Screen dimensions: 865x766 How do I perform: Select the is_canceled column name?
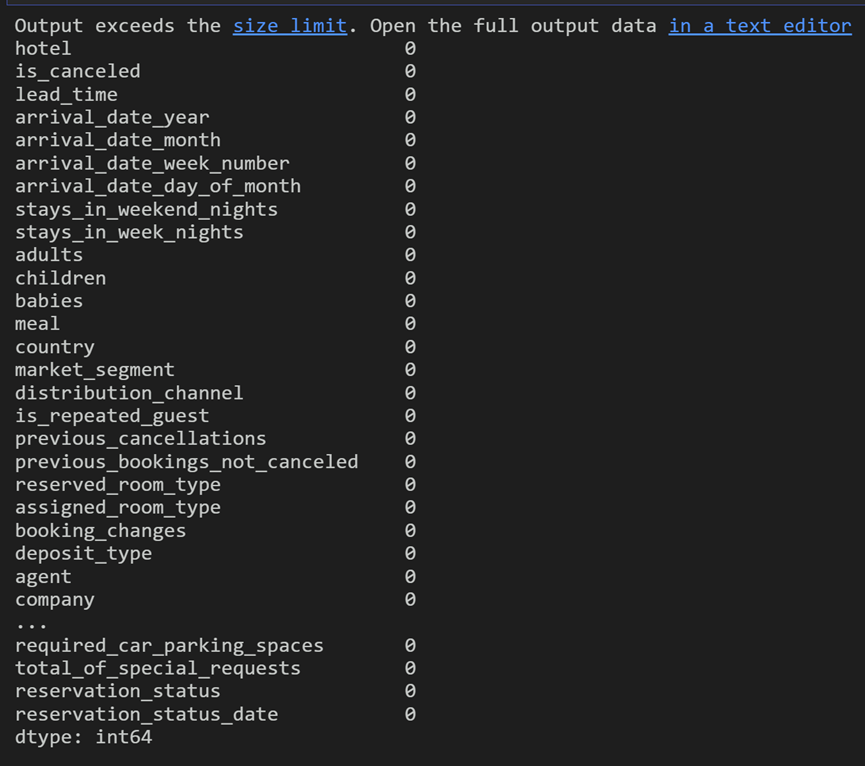tap(78, 72)
